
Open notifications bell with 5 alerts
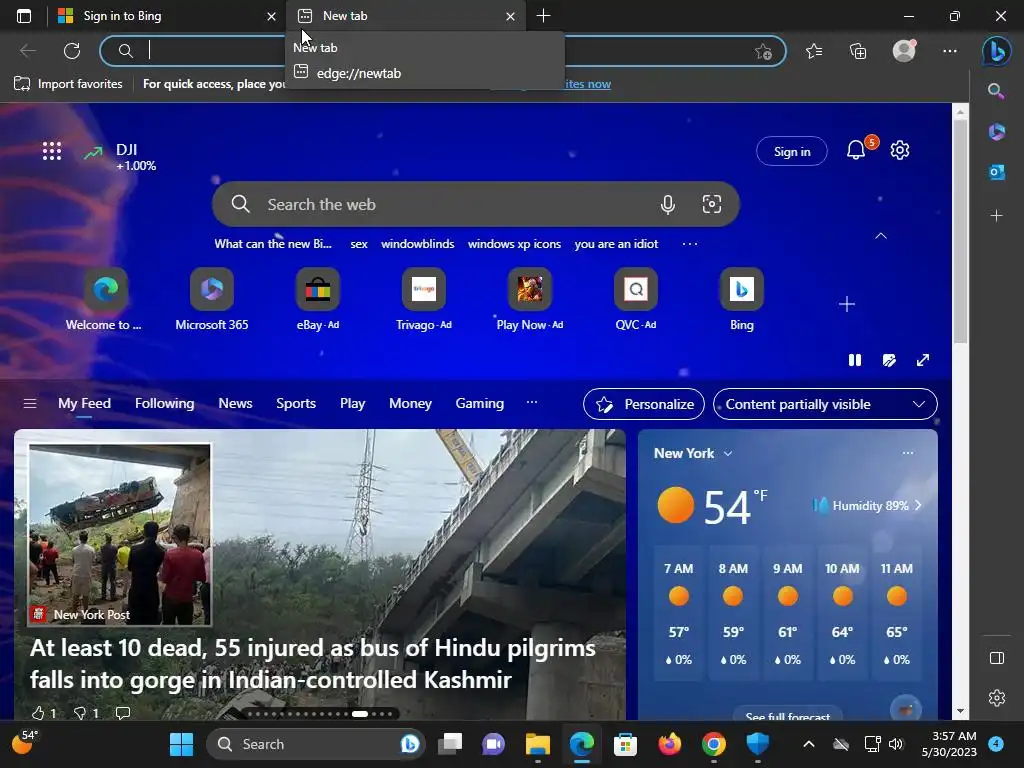[x=856, y=151]
